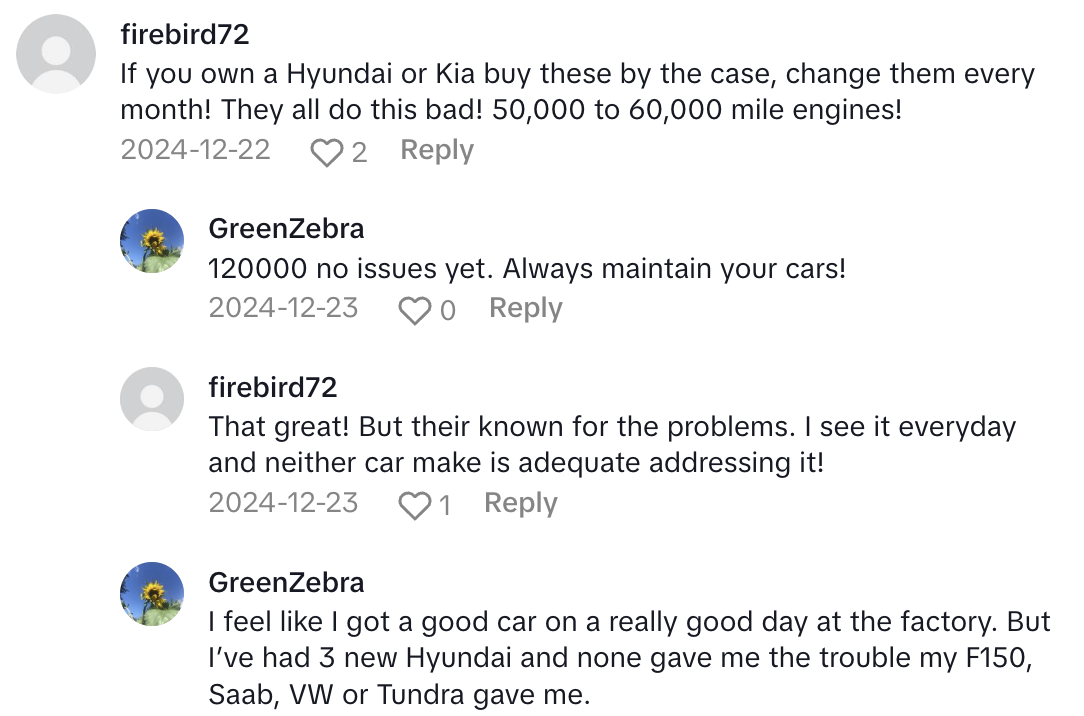The width and height of the screenshot is (1084, 716).
Task: Click the date under "120000 no issues yet"
Action: pos(283,308)
